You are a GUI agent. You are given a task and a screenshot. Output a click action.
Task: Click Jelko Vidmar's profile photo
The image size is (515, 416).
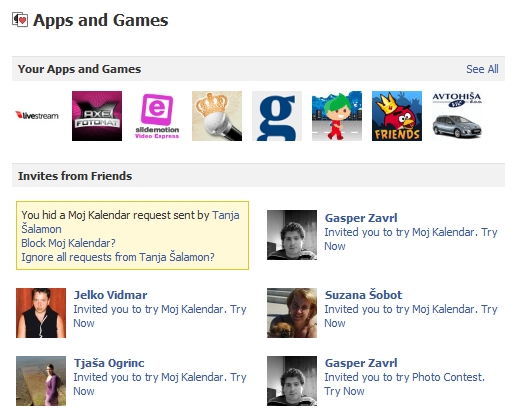(41, 313)
